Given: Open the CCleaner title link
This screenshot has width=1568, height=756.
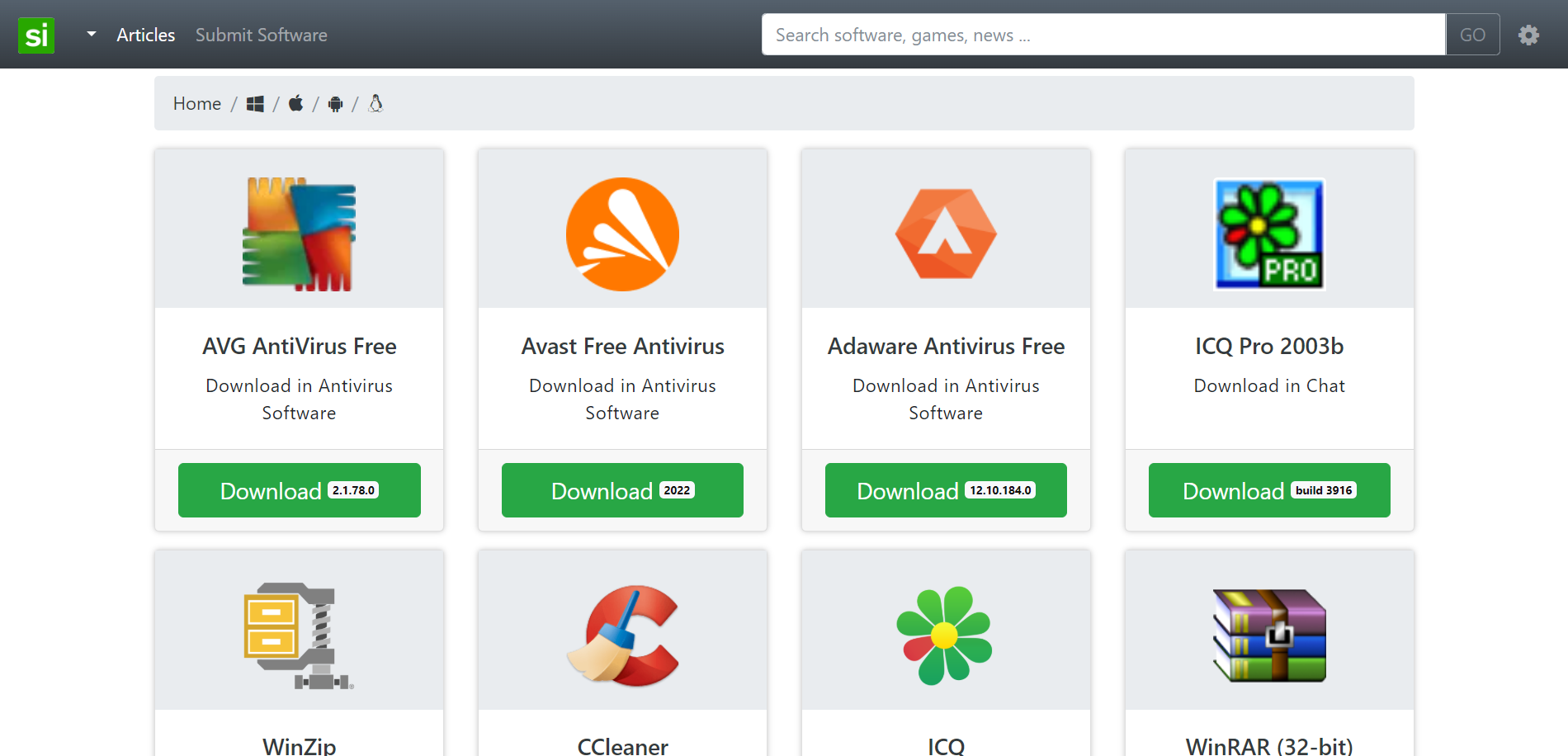Looking at the screenshot, I should tap(623, 746).
